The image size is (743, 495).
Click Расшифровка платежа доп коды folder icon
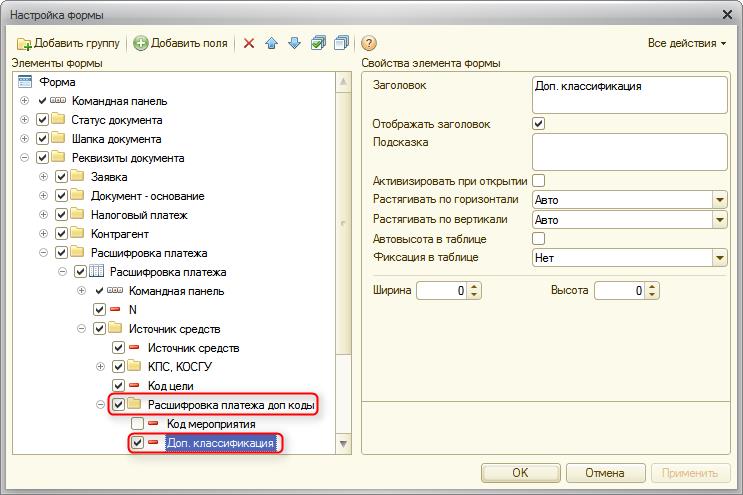[134, 404]
